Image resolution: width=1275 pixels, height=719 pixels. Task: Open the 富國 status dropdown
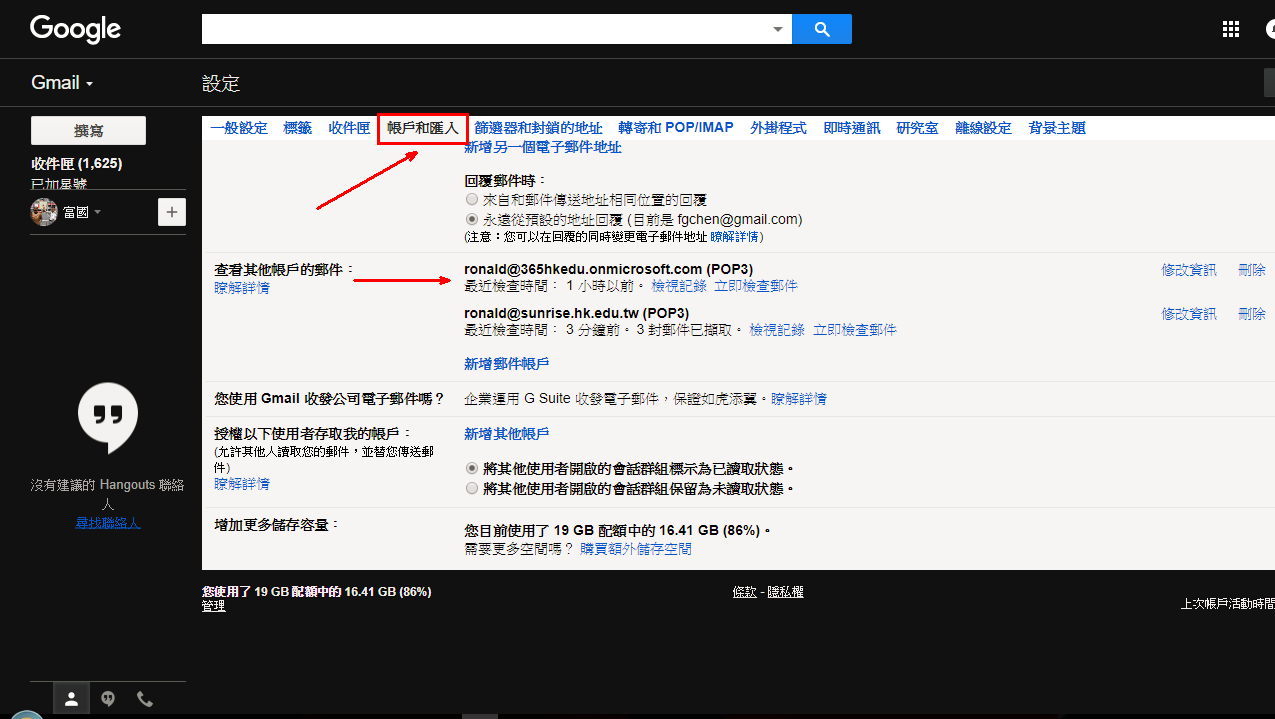[82, 212]
